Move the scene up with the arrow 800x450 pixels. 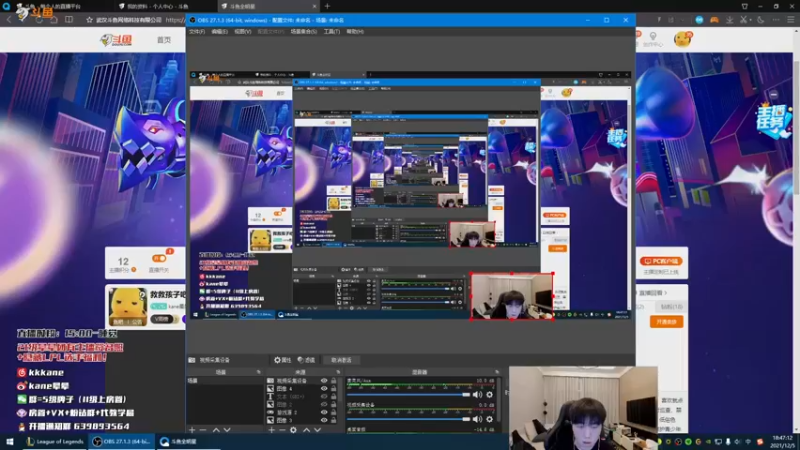(x=216, y=430)
